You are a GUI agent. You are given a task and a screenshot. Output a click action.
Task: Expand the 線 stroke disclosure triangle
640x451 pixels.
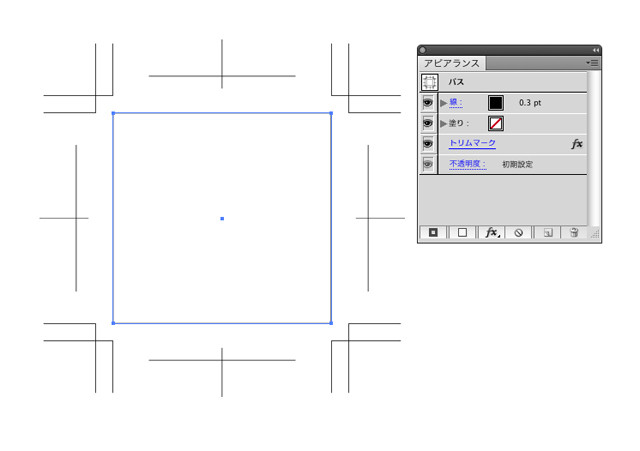(443, 103)
